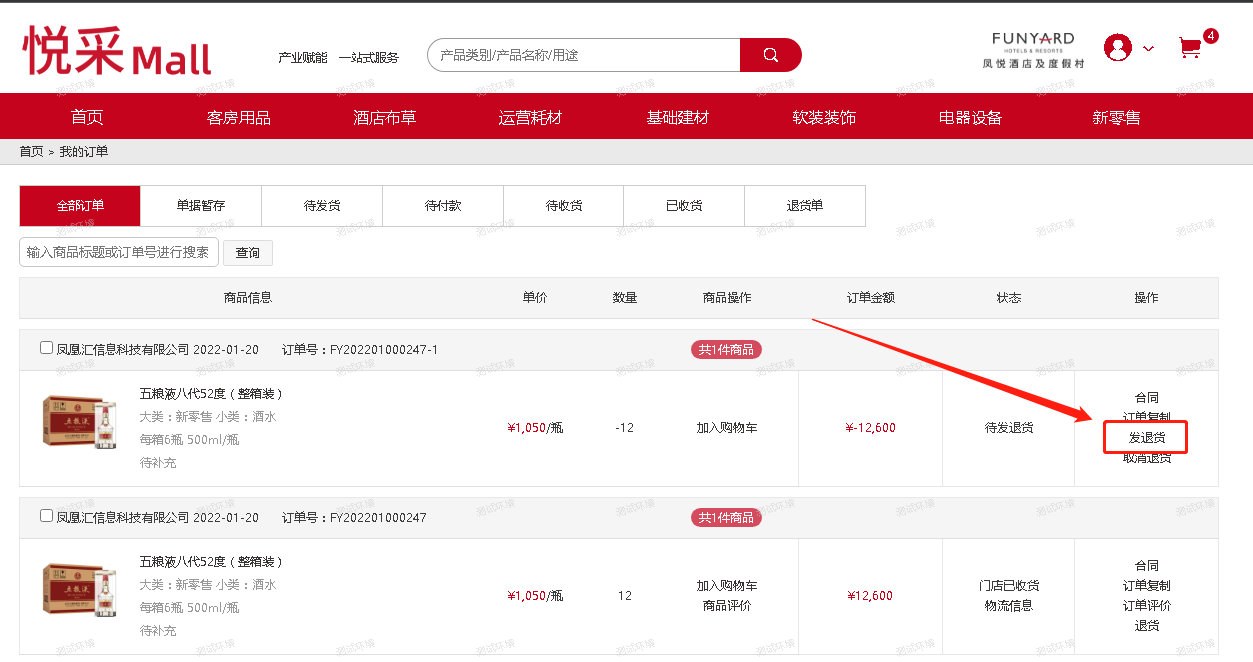The width and height of the screenshot is (1253, 662).
Task: Open the 酒店布草 category
Action: (x=385, y=117)
